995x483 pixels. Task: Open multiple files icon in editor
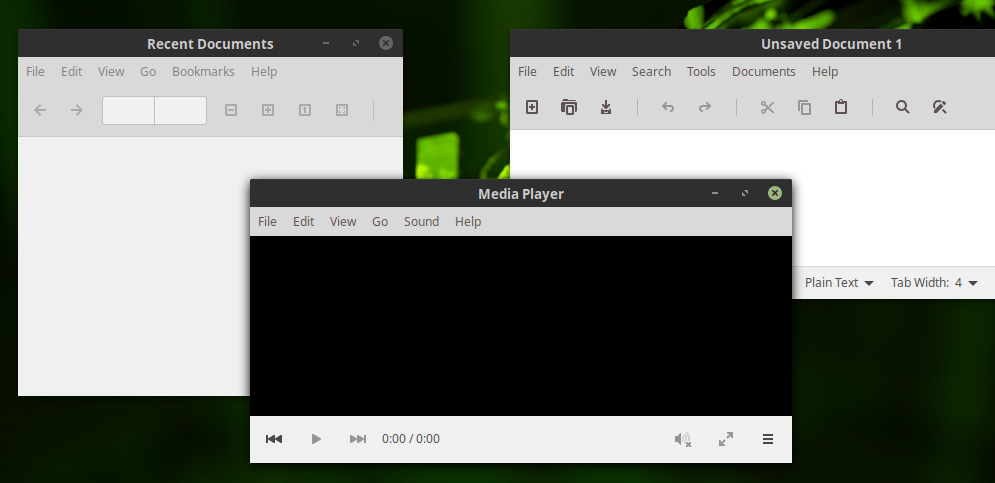click(569, 107)
